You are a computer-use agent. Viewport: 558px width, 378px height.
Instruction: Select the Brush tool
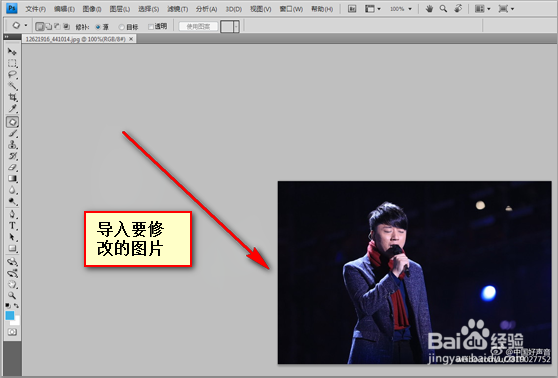click(x=12, y=134)
